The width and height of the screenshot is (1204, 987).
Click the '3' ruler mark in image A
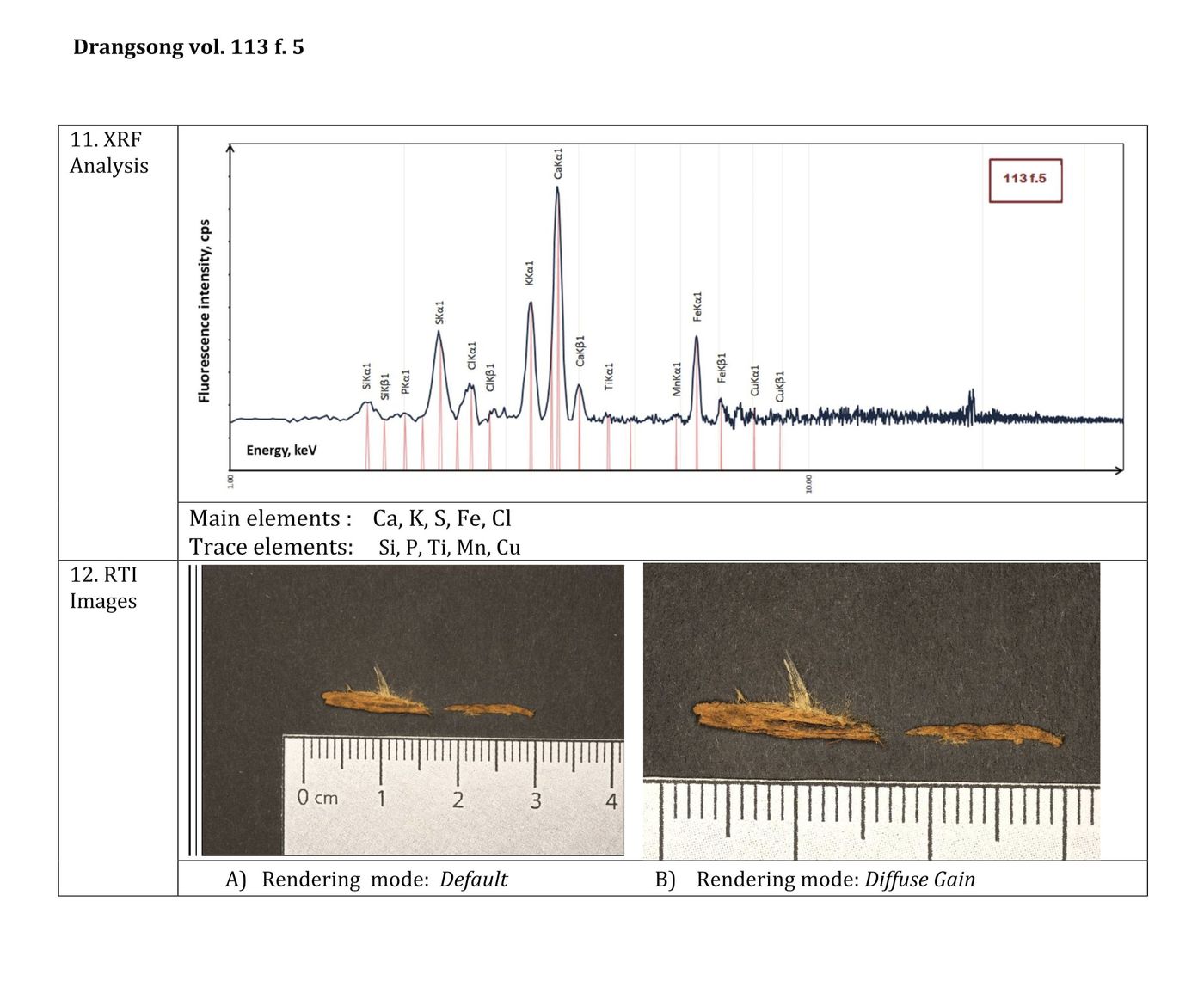pos(535,801)
